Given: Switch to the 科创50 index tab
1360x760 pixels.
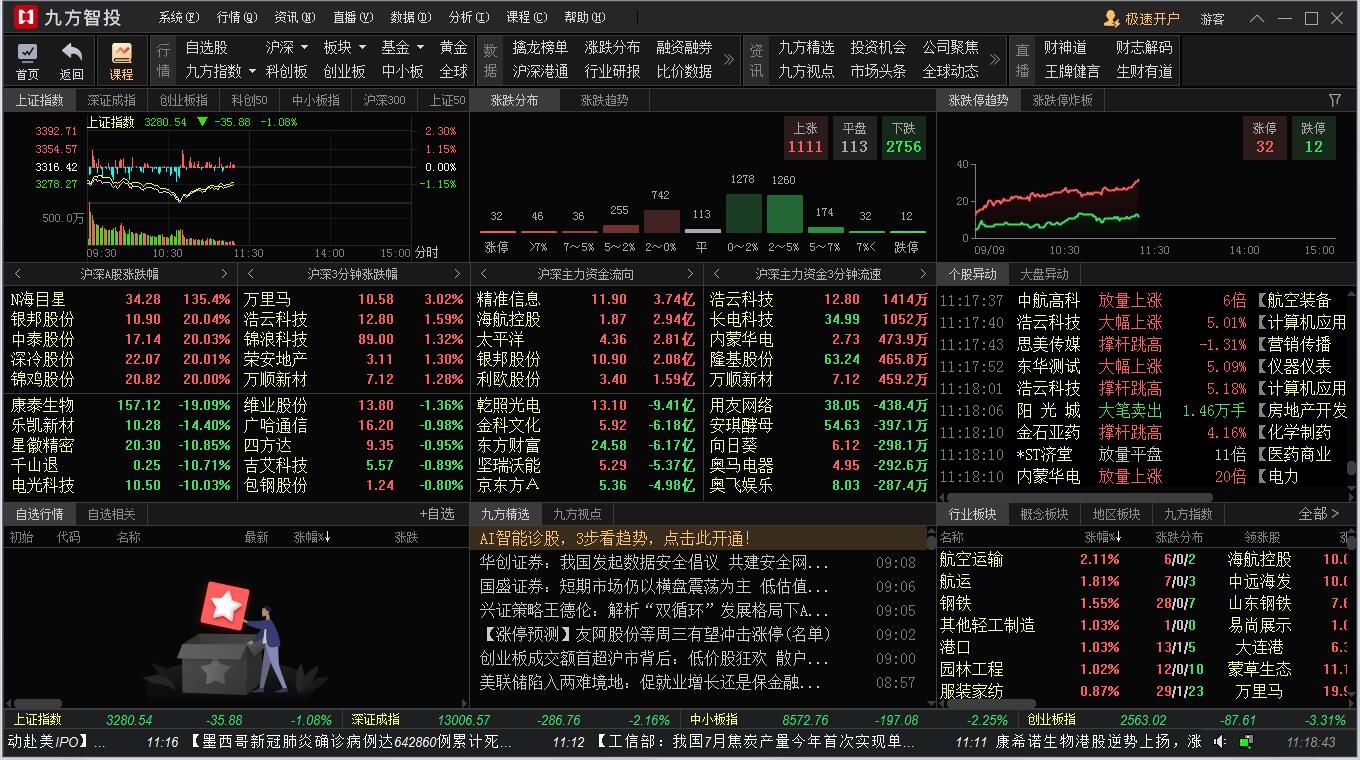Looking at the screenshot, I should 249,100.
